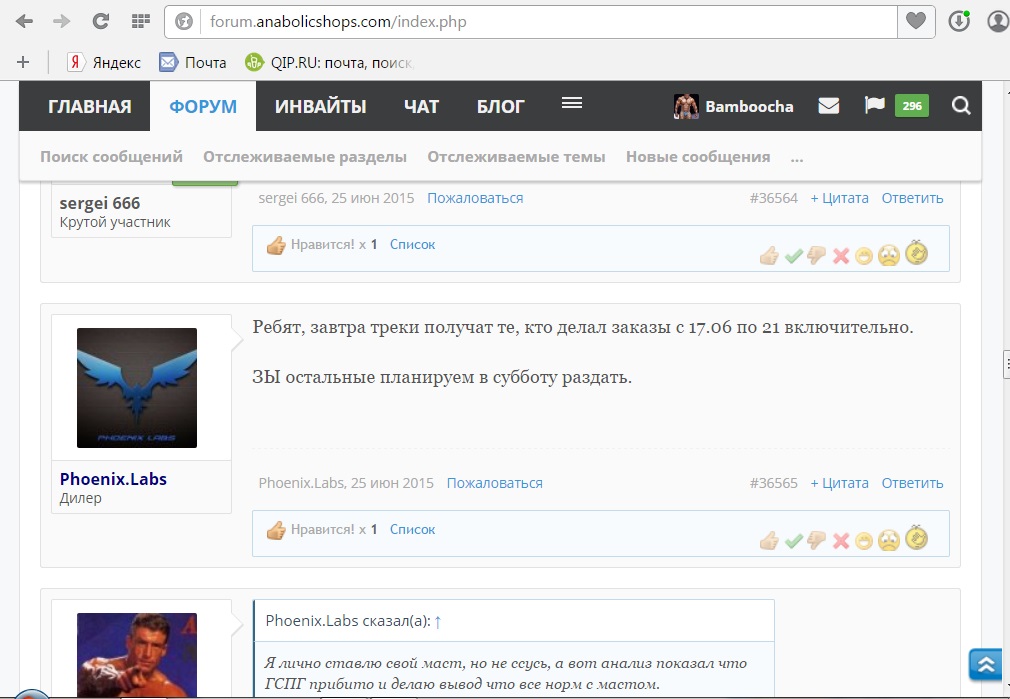
Task: Expand the ellipsis in the sub-navigation
Action: point(797,157)
